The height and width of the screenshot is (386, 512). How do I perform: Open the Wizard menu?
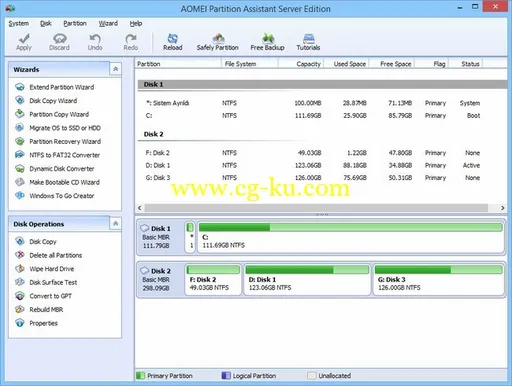click(108, 23)
